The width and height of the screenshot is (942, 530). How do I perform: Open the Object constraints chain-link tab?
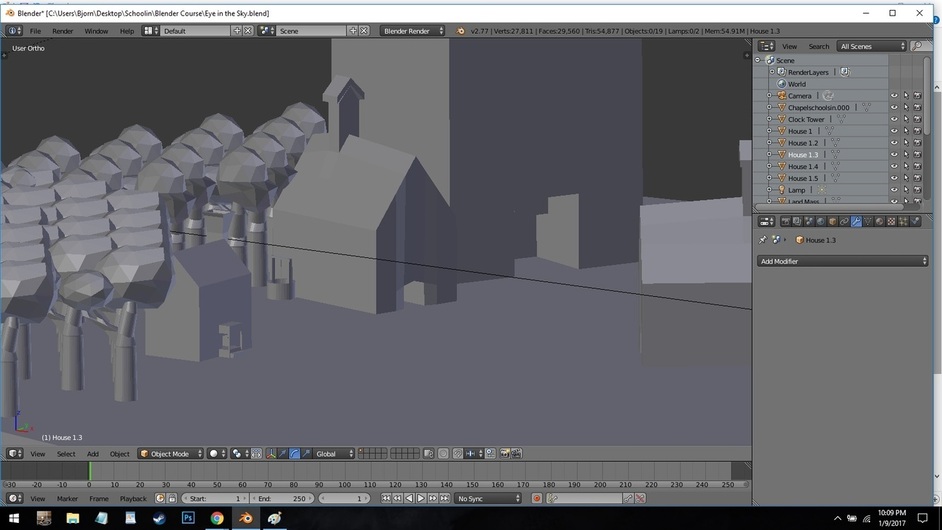[x=844, y=222]
